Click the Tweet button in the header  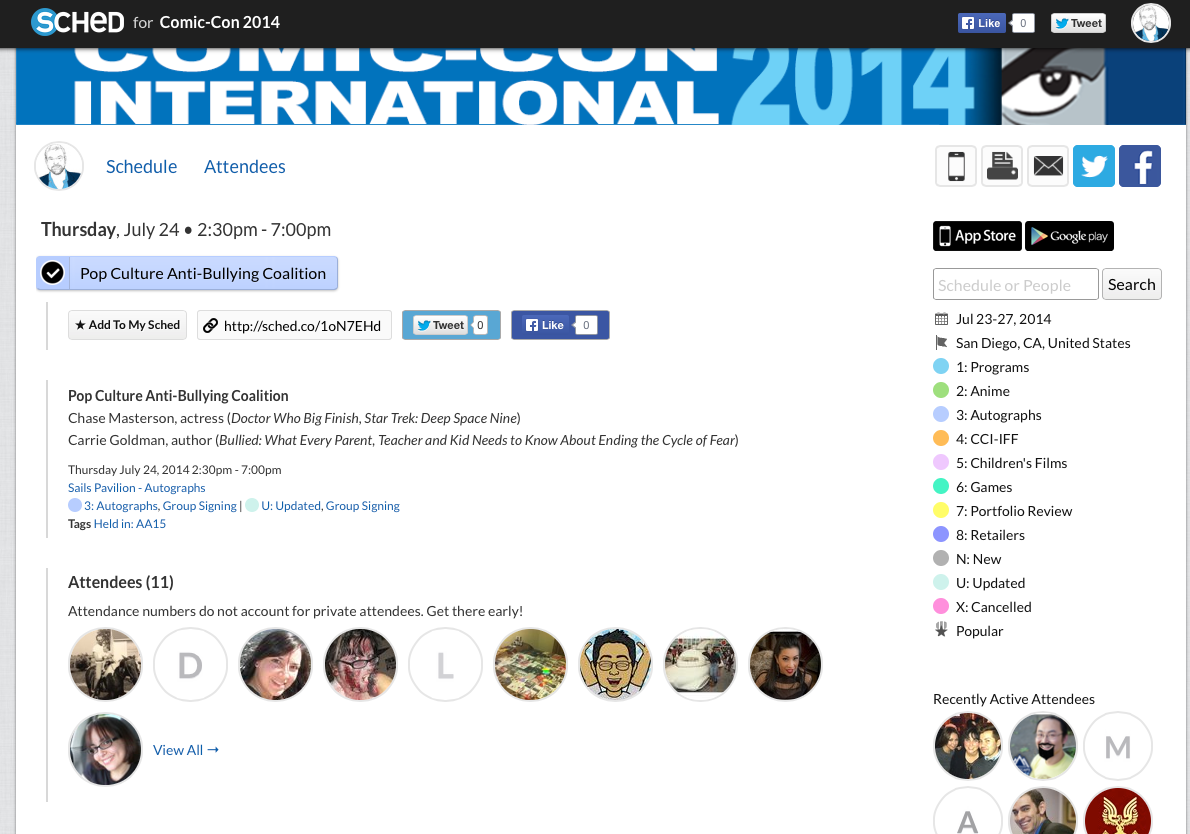coord(1078,23)
